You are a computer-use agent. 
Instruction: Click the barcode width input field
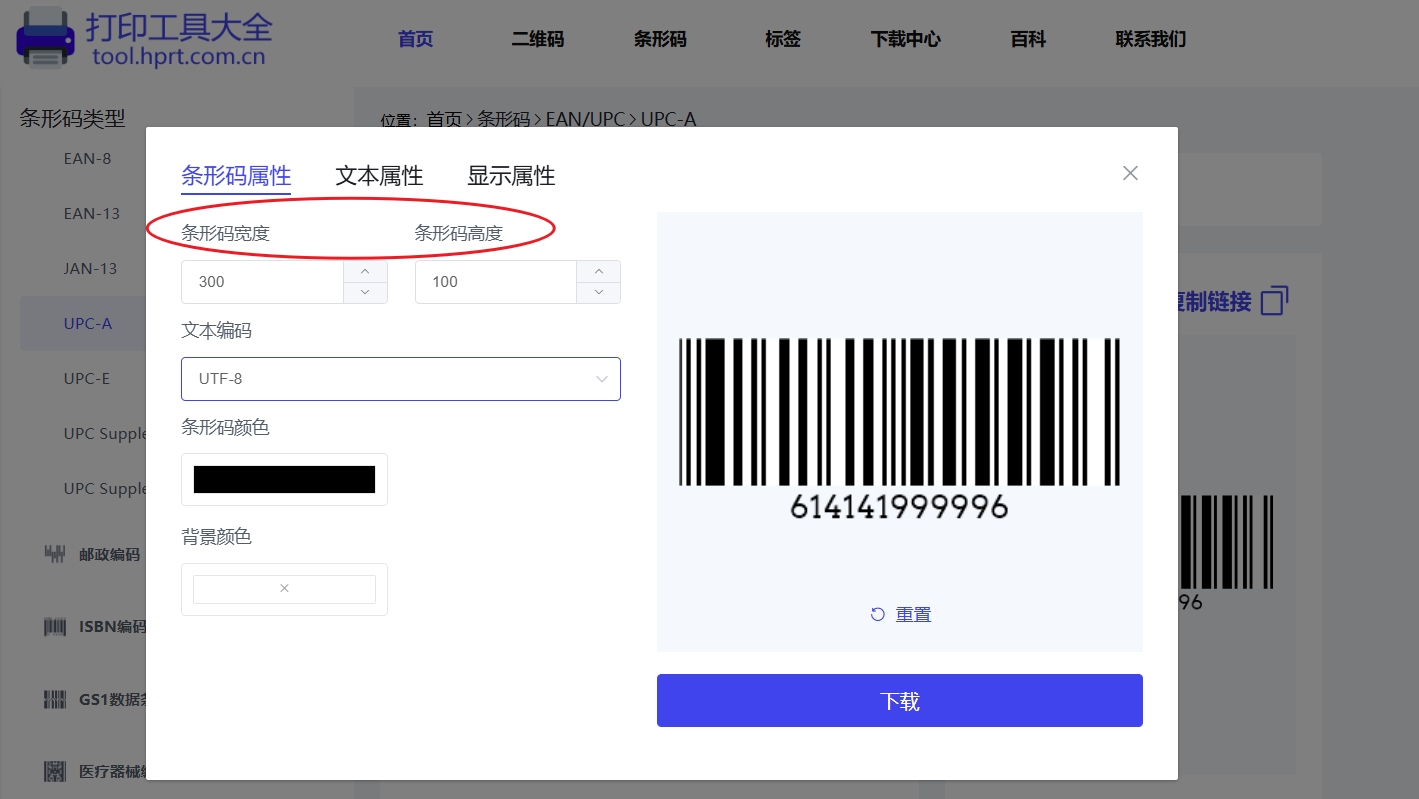262,282
